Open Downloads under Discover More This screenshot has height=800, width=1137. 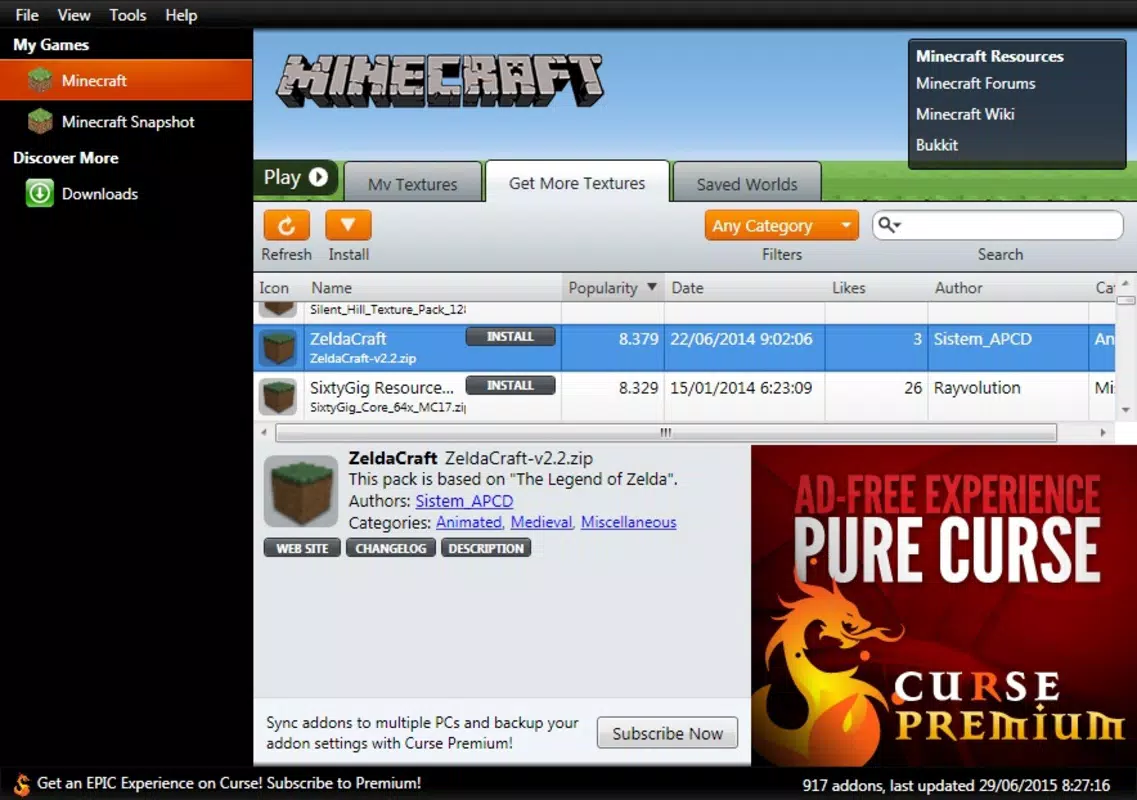(x=99, y=194)
